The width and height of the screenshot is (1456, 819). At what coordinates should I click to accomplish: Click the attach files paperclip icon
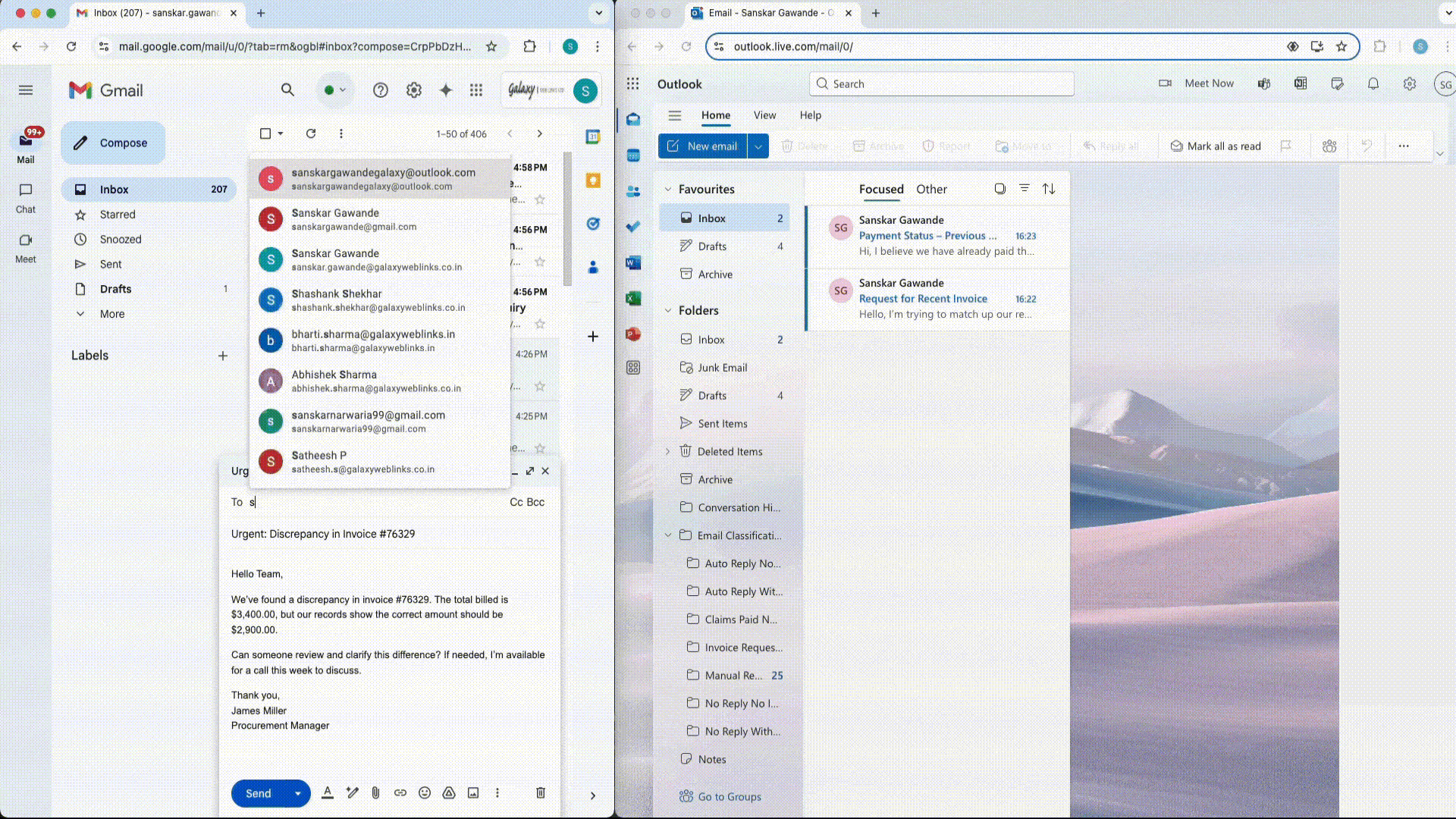point(375,793)
